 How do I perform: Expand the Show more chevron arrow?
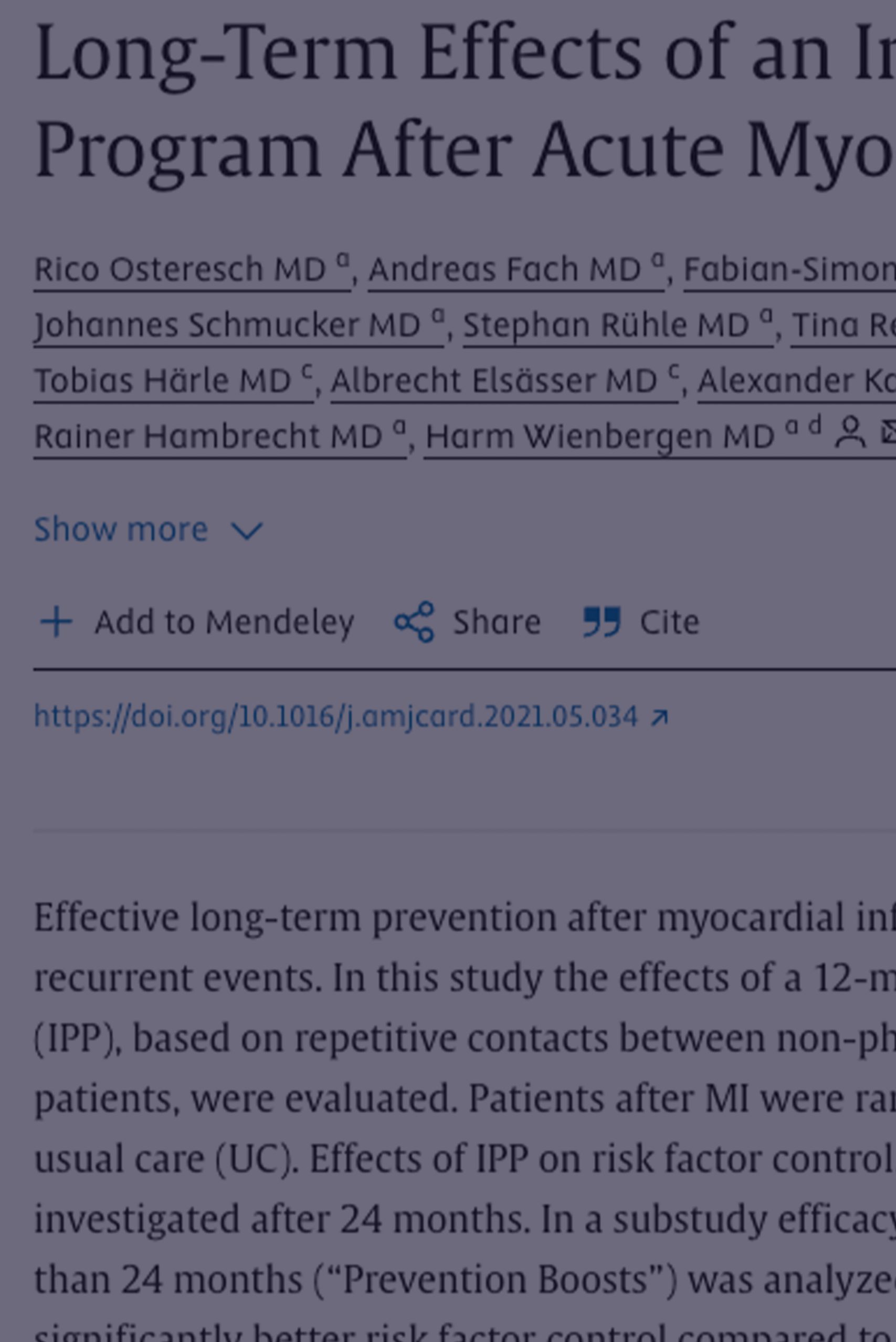[246, 531]
